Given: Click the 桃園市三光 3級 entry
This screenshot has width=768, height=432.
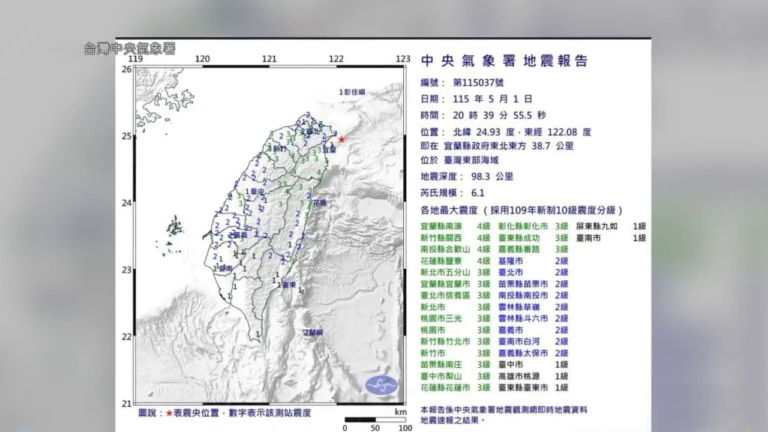Looking at the screenshot, I should (456, 319).
